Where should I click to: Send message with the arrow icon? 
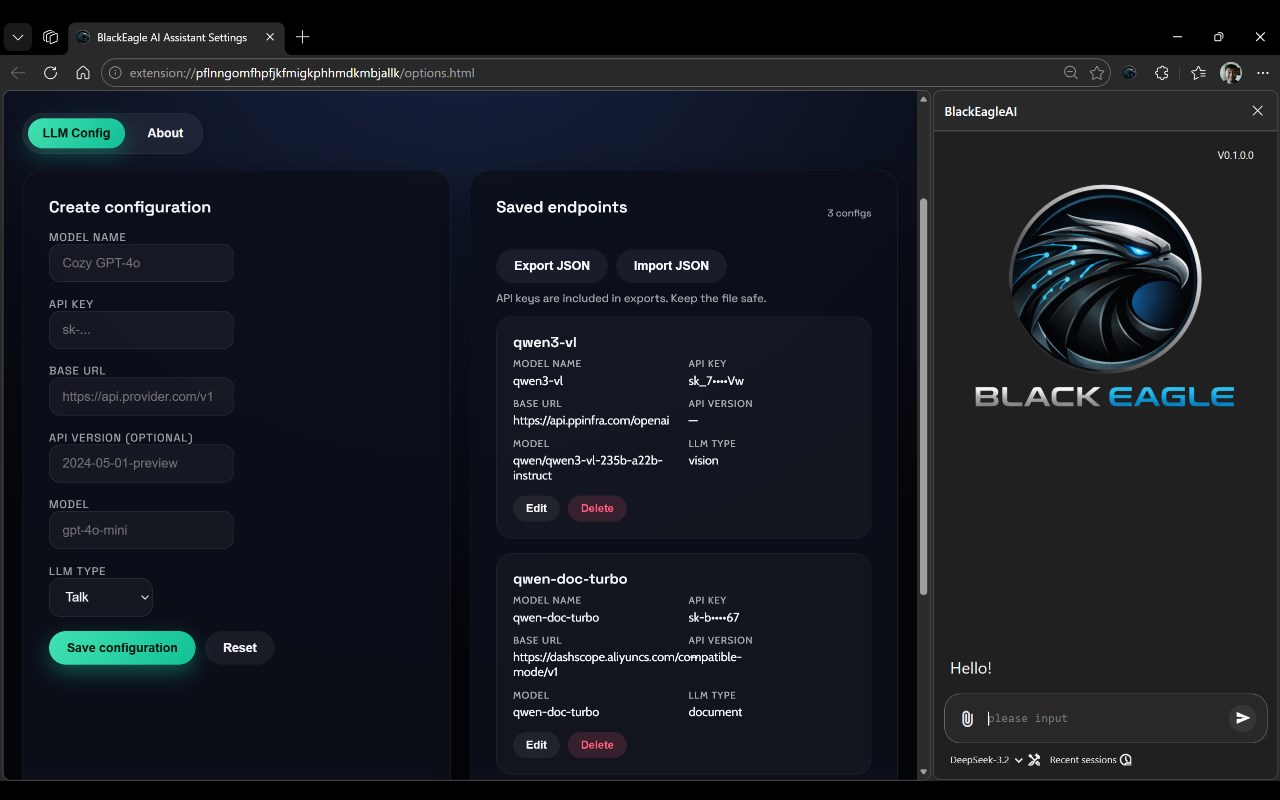coord(1242,718)
